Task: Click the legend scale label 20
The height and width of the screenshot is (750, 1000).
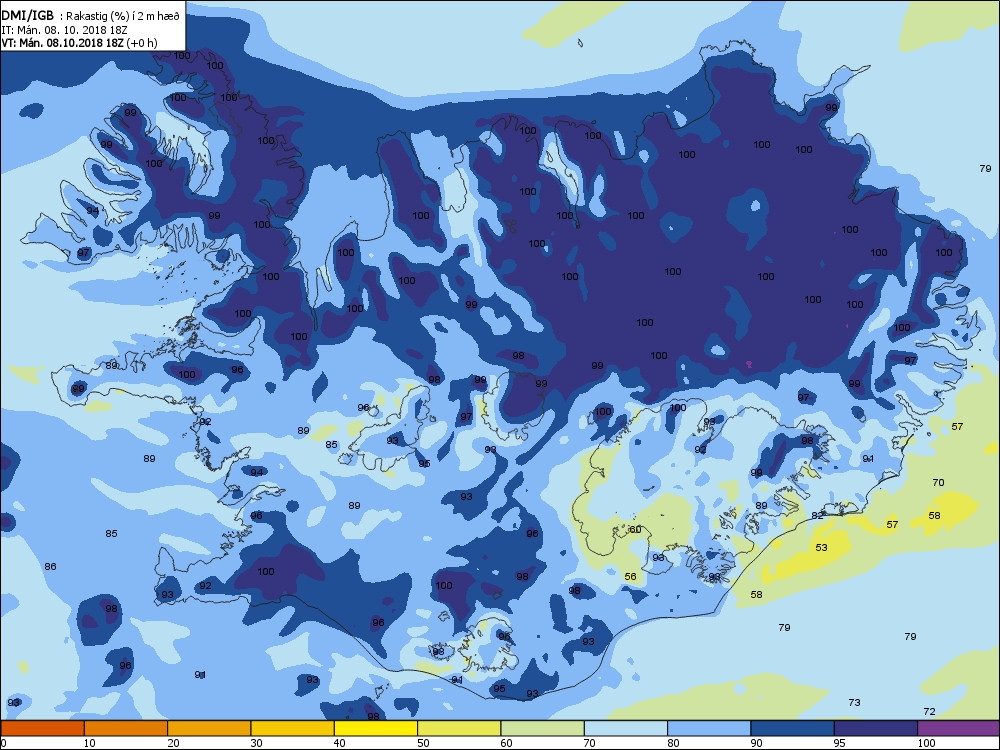Action: pyautogui.click(x=173, y=743)
